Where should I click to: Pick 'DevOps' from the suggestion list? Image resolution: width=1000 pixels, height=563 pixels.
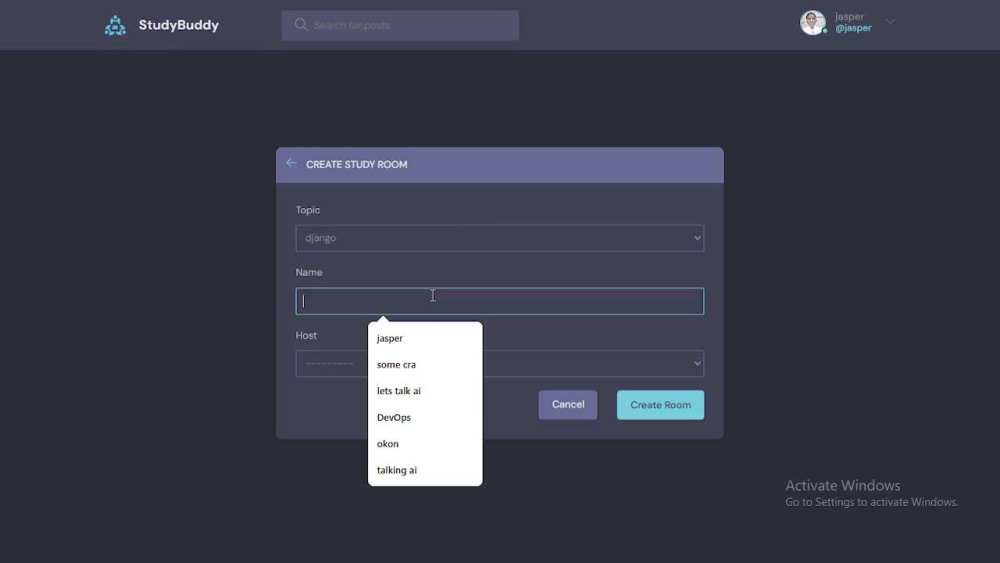coord(425,418)
